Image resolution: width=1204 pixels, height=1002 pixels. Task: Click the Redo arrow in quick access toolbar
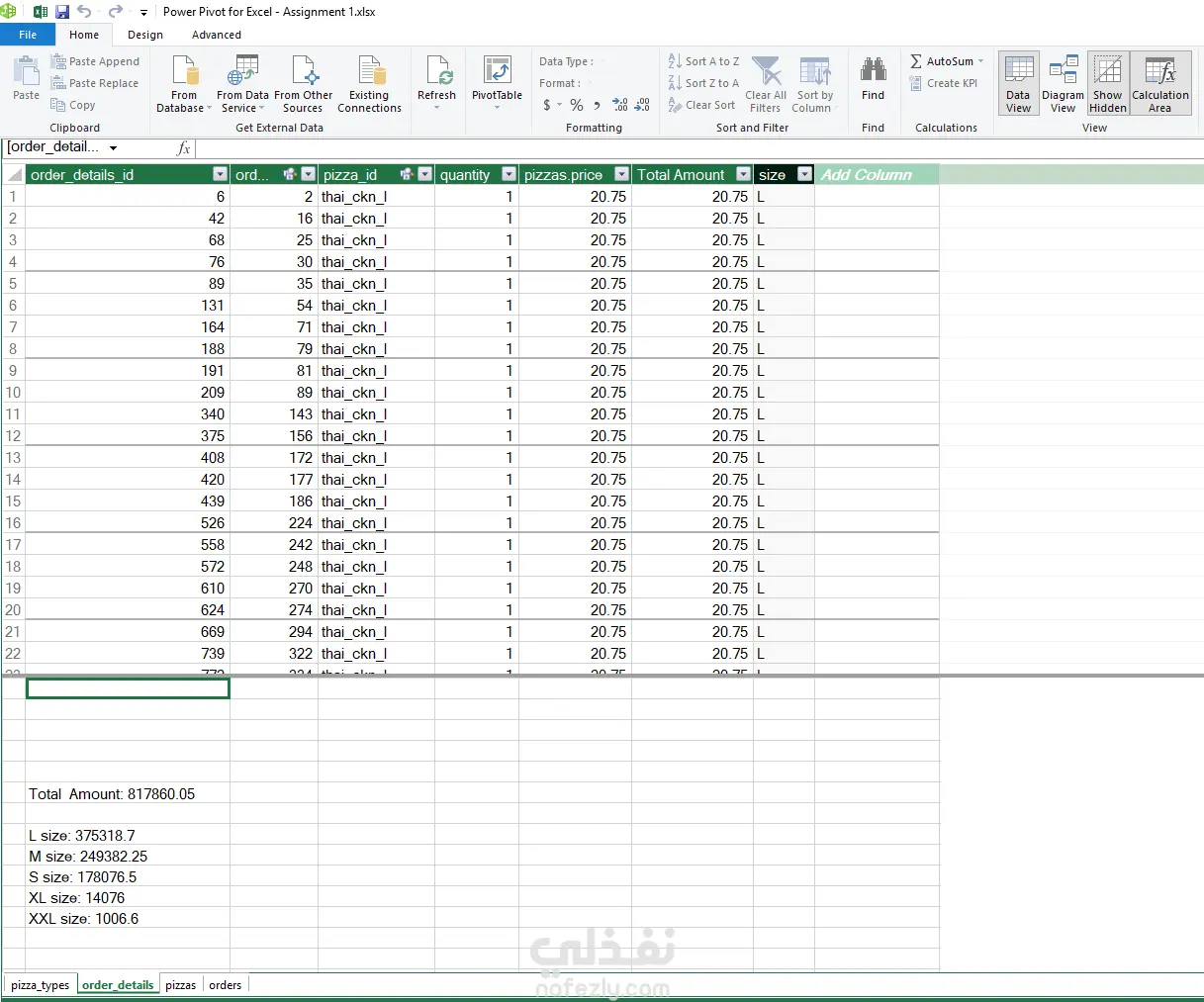coord(115,12)
